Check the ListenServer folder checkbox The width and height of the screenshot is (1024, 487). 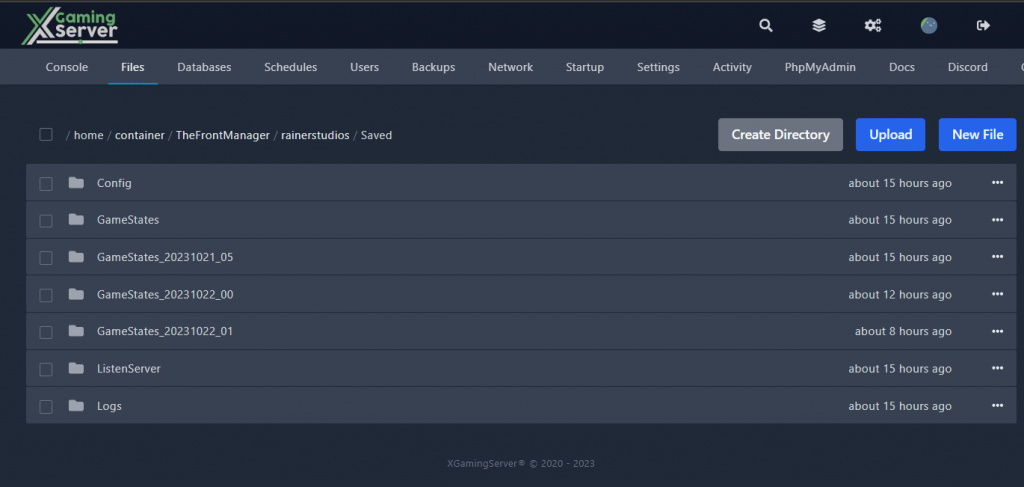(x=46, y=369)
